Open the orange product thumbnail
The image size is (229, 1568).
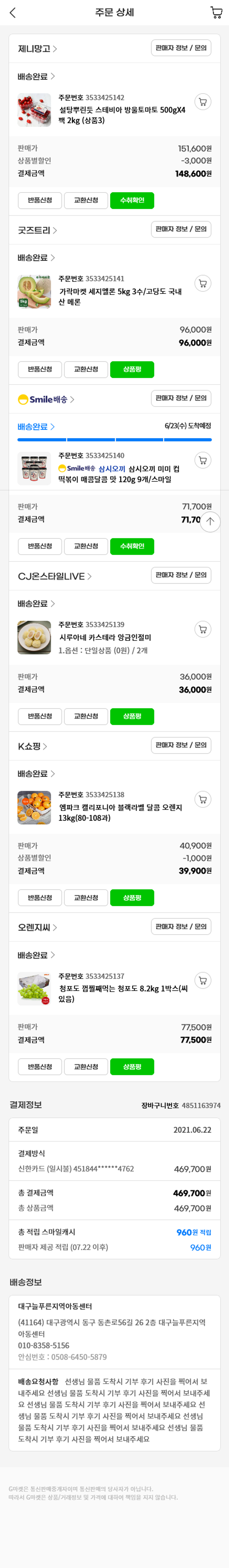(x=34, y=807)
